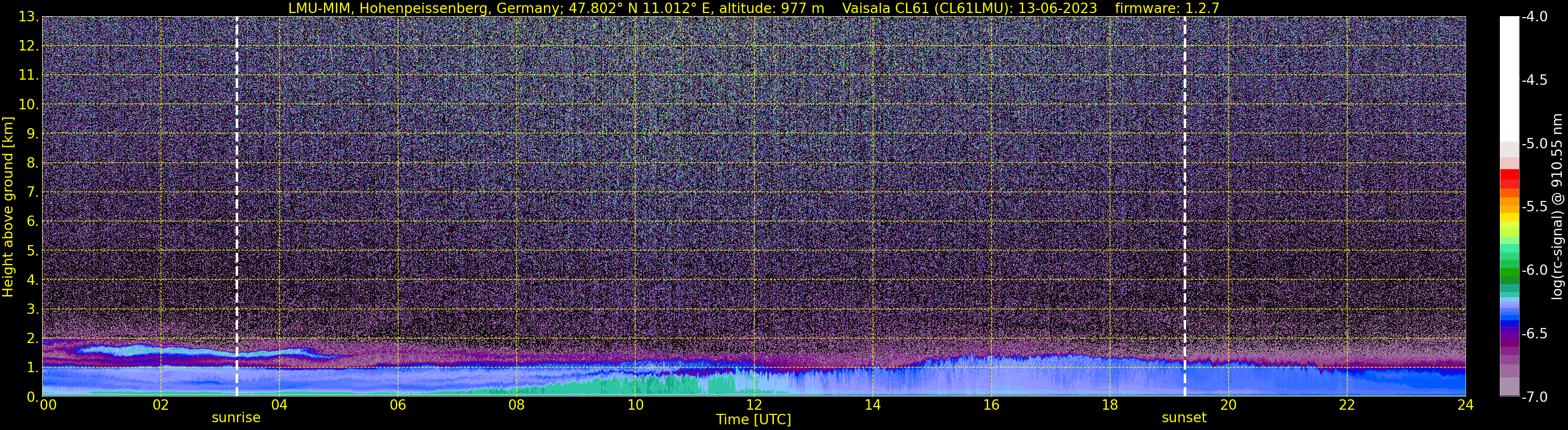Click the '-7.0' colorbar tick label
This screenshot has width=1568, height=430.
pyautogui.click(x=1534, y=397)
